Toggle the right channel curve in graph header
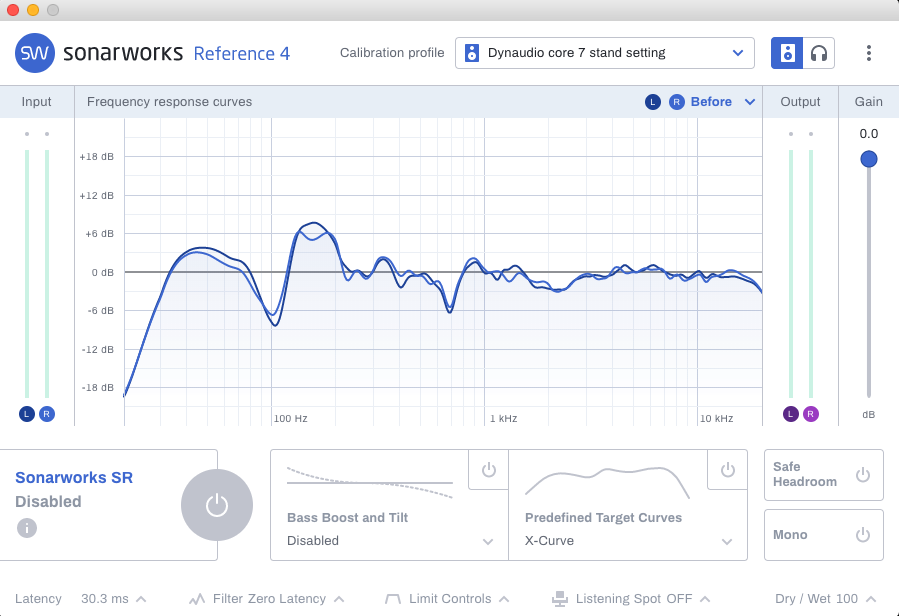Screen dimensions: 899x616 pos(677,102)
